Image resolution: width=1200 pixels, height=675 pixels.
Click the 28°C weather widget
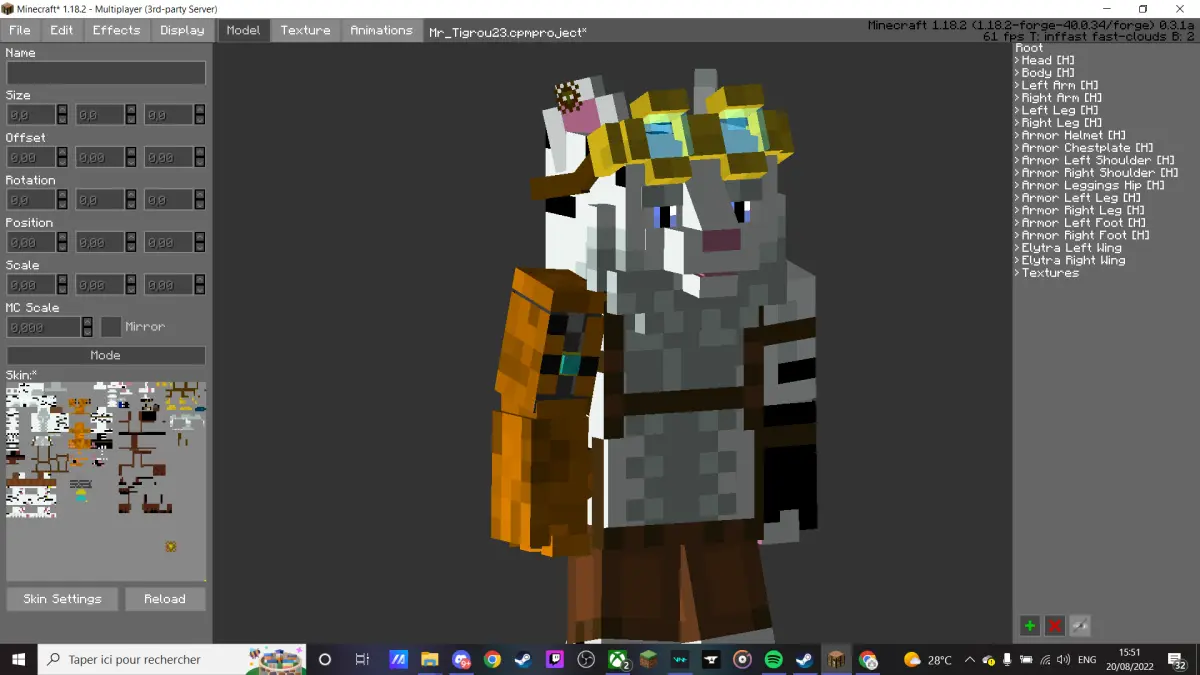tap(927, 660)
